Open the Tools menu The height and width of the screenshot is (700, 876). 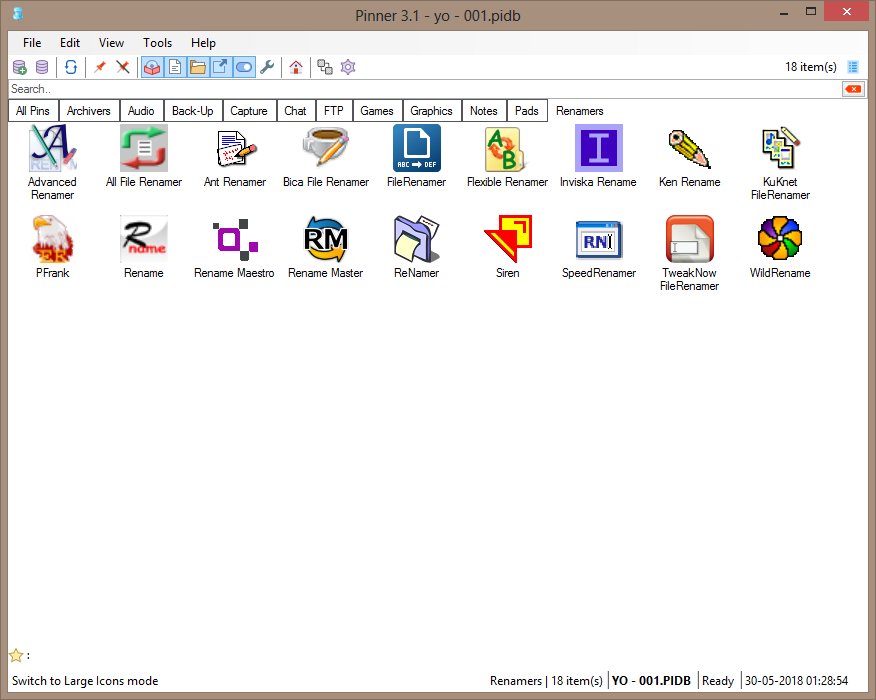pyautogui.click(x=158, y=43)
